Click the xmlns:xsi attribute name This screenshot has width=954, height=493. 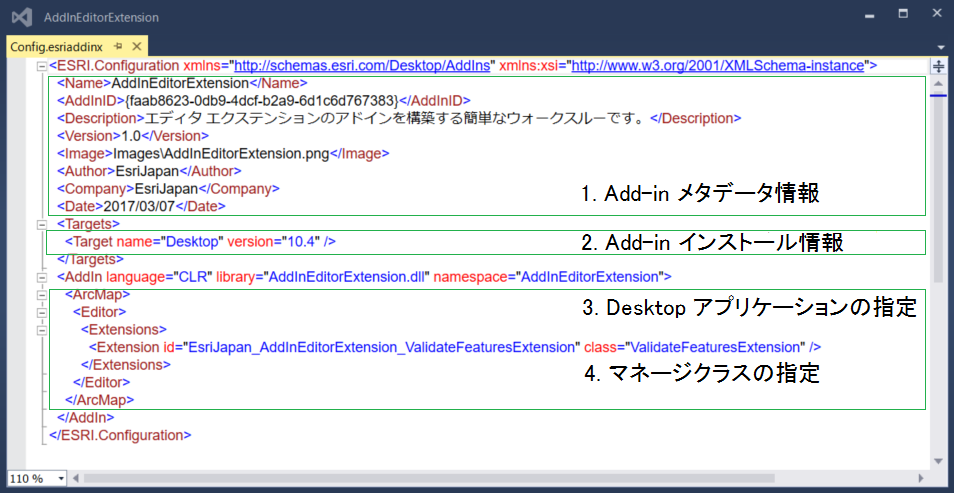(530, 66)
